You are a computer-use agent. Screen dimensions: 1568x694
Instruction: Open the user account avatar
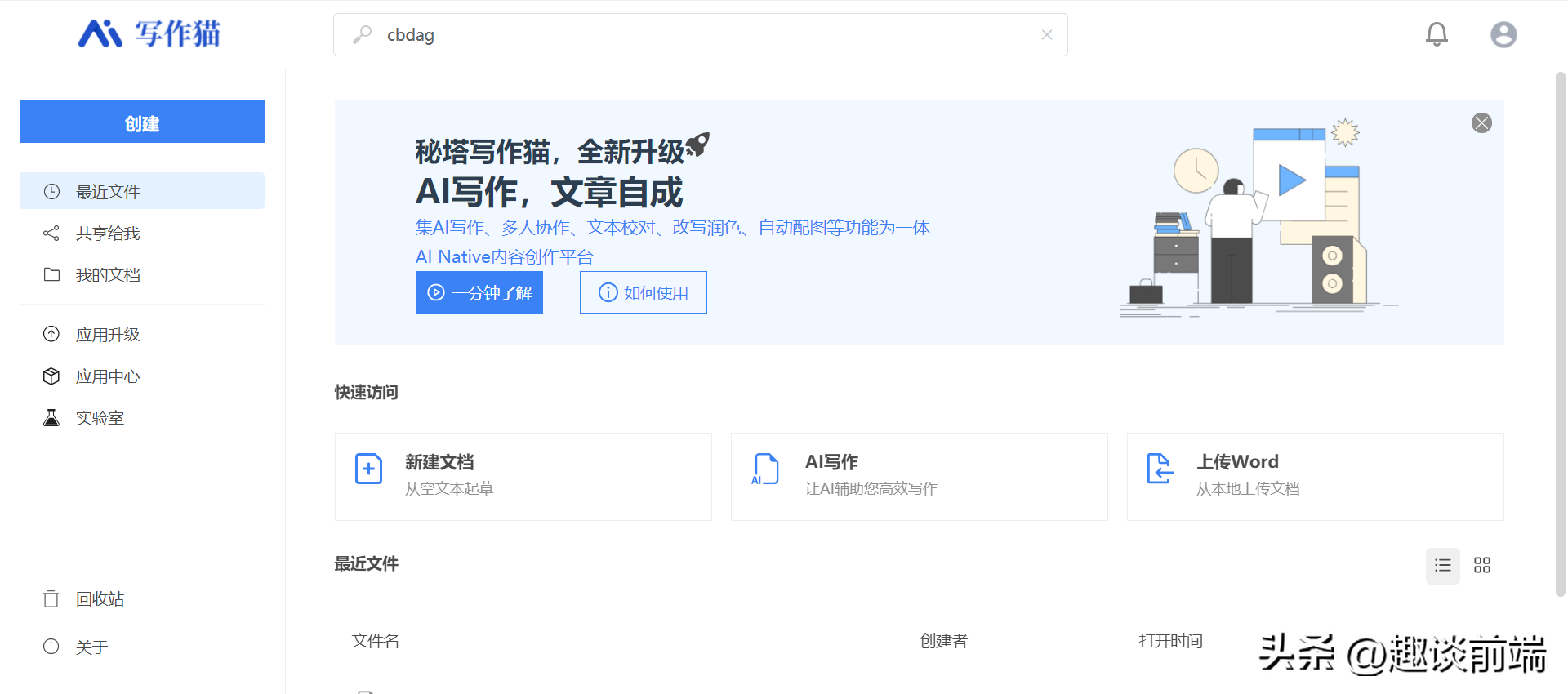(1503, 34)
